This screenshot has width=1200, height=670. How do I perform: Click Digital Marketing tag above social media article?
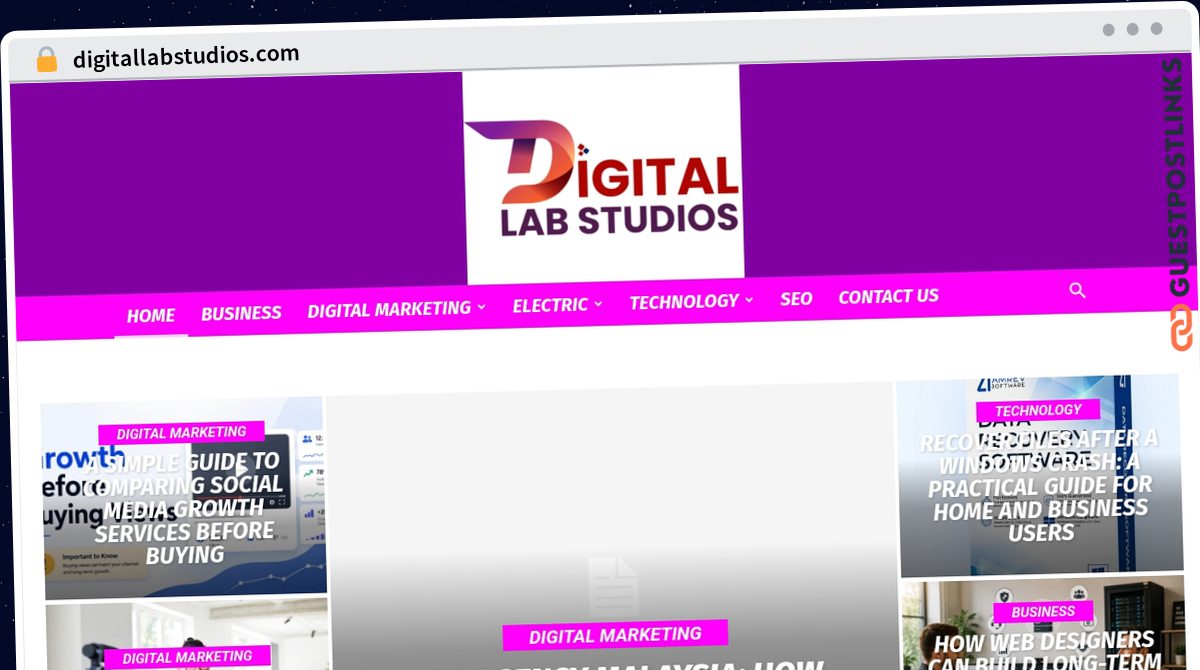[x=181, y=433]
